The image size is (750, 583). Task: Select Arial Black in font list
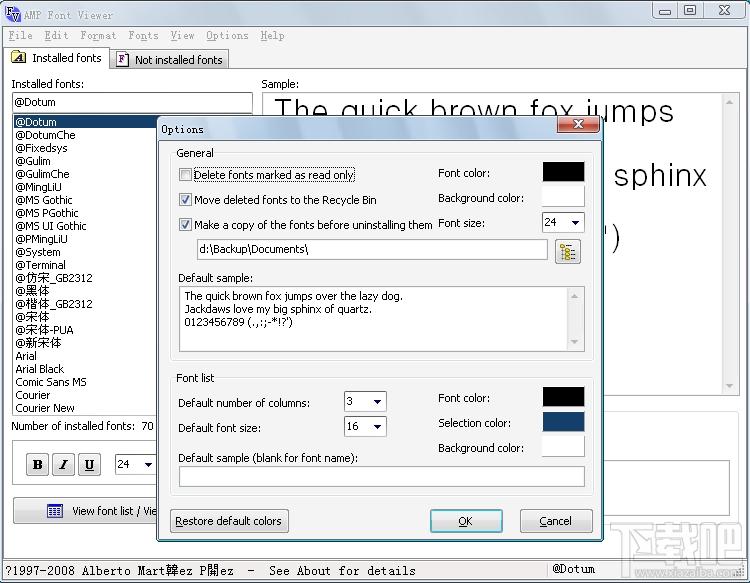(x=39, y=369)
